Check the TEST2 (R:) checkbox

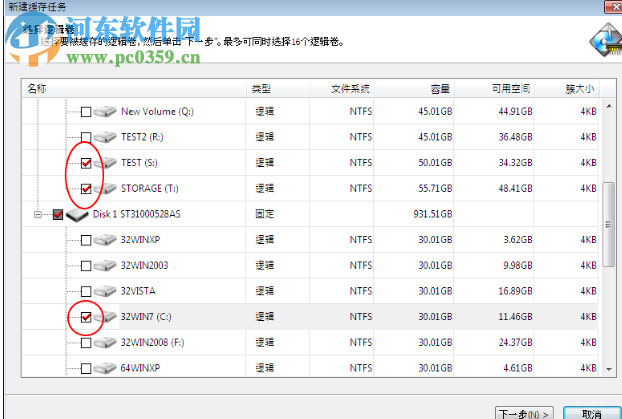pyautogui.click(x=86, y=137)
